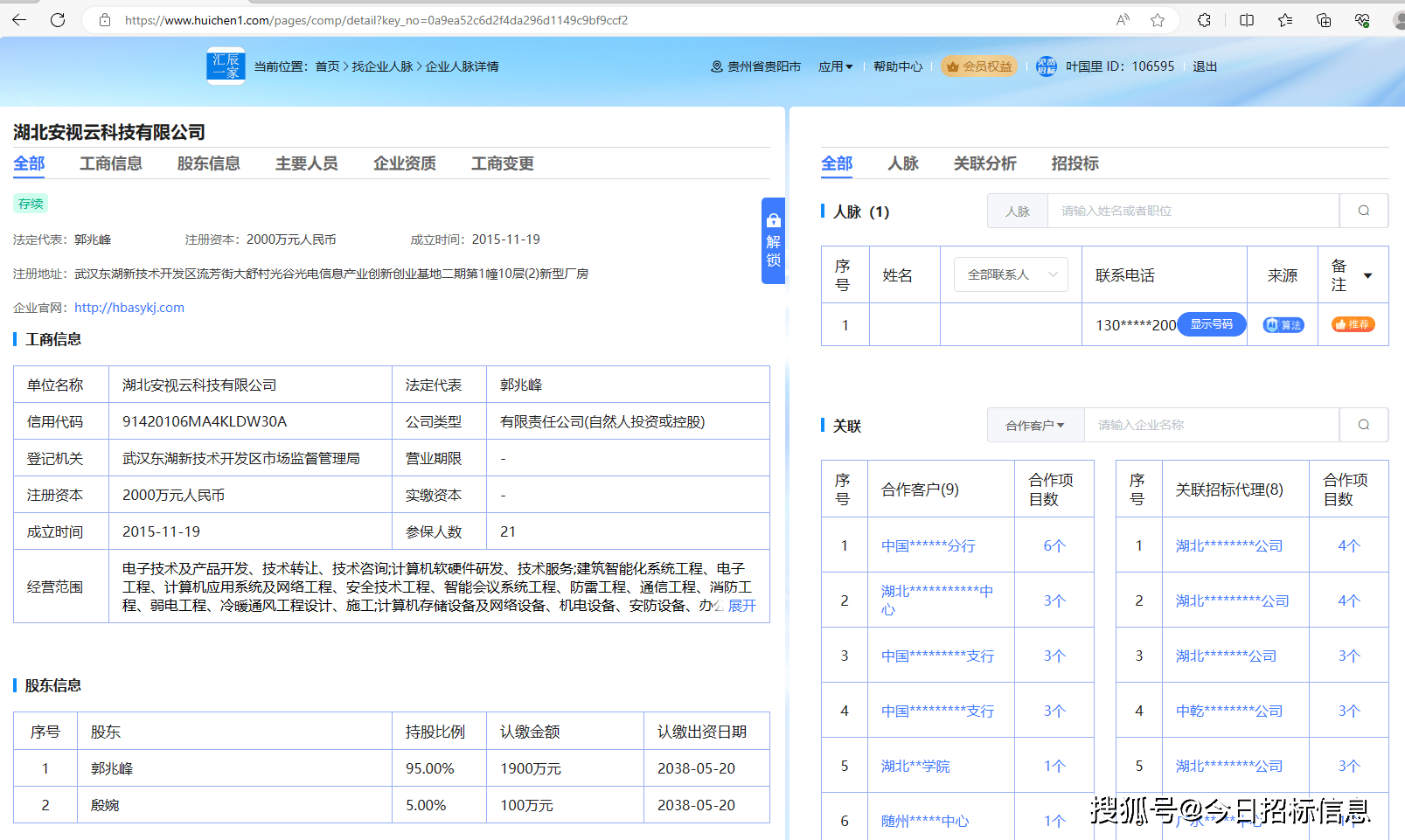Switch to 工商信息 tab
This screenshot has width=1405, height=840.
(110, 163)
